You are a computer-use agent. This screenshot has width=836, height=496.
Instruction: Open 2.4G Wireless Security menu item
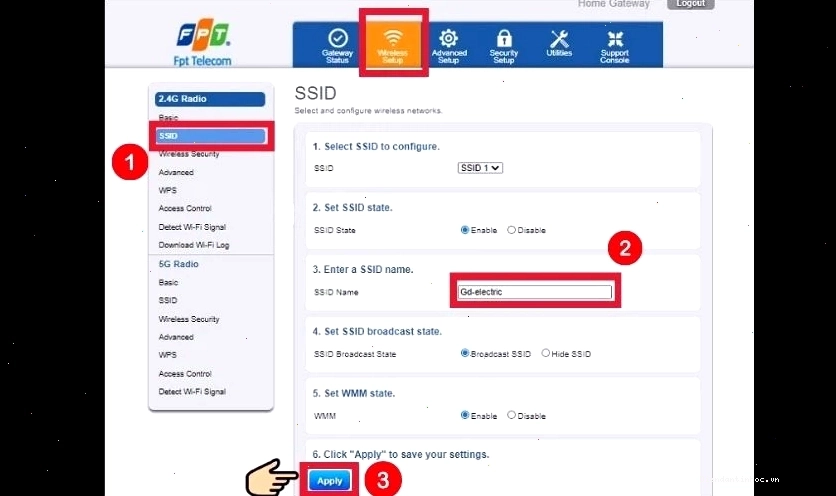189,154
